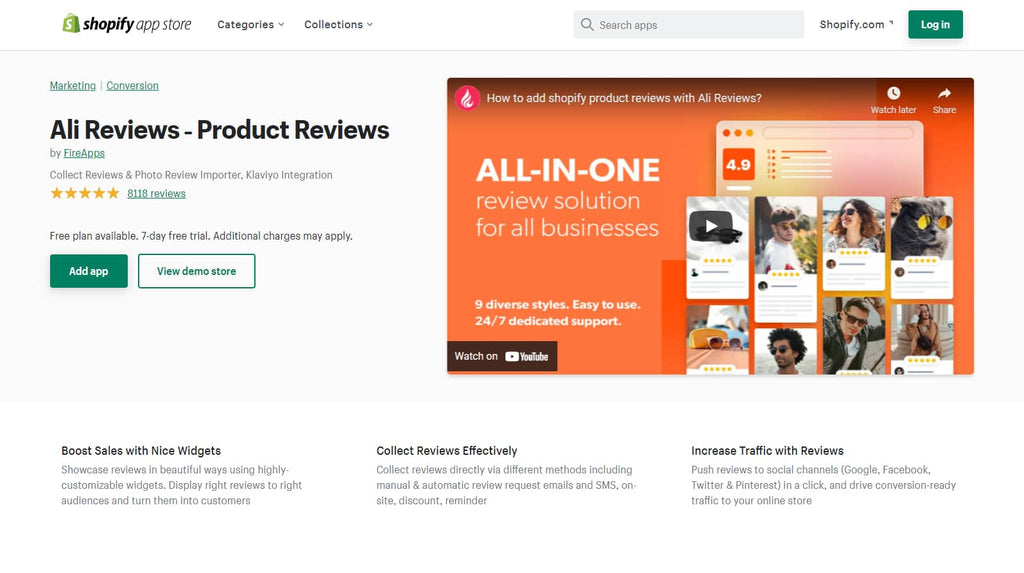Click the Share arrow icon on video
Viewport: 1024px width, 573px height.
[x=944, y=93]
